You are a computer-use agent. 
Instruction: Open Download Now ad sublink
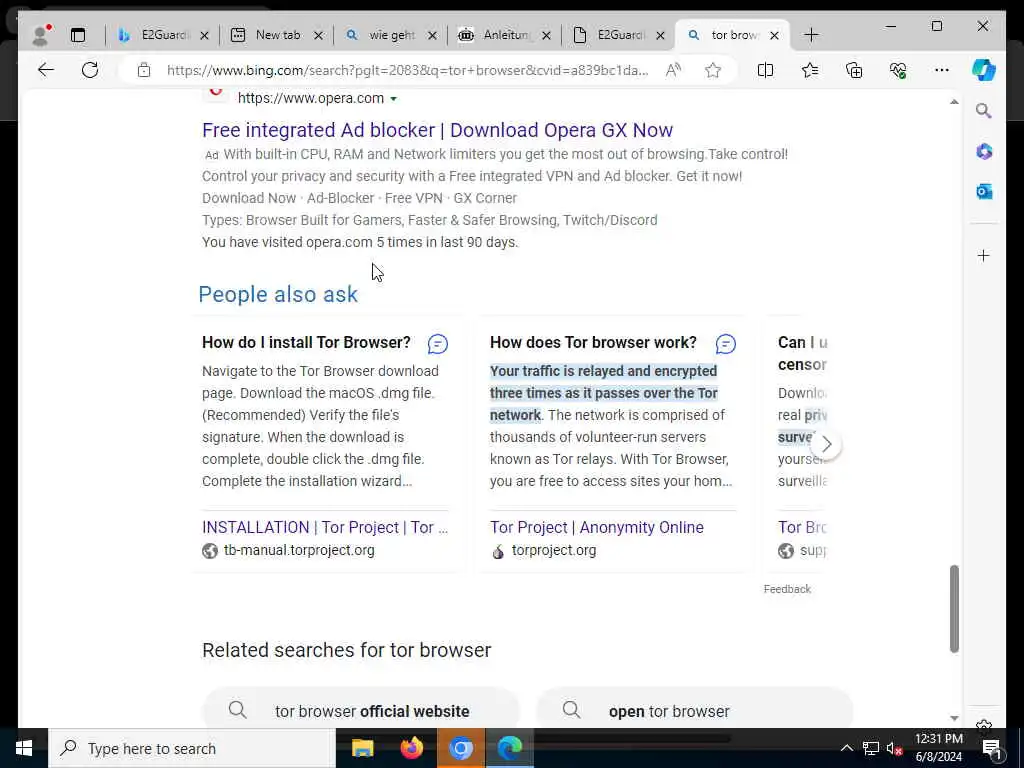(249, 198)
